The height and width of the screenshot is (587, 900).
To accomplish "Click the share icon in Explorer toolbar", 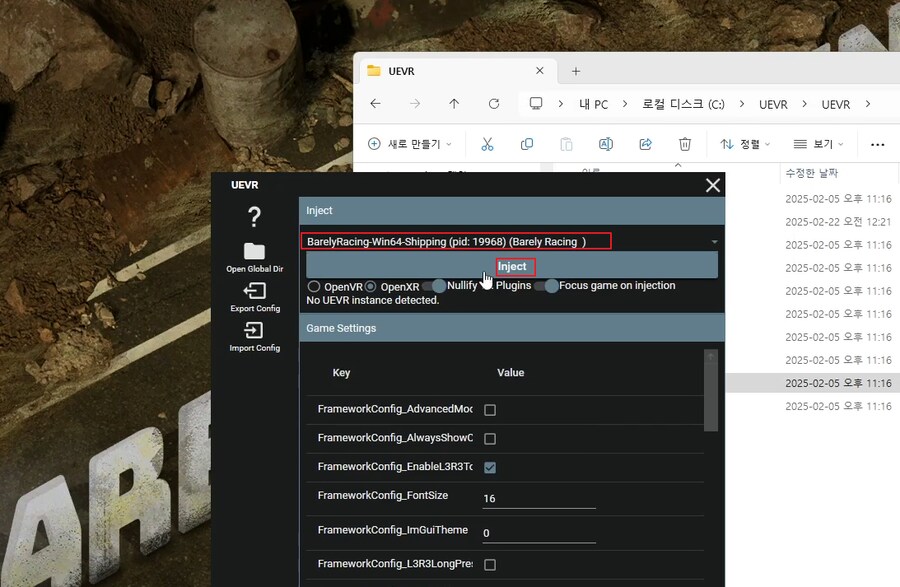I will tap(645, 144).
